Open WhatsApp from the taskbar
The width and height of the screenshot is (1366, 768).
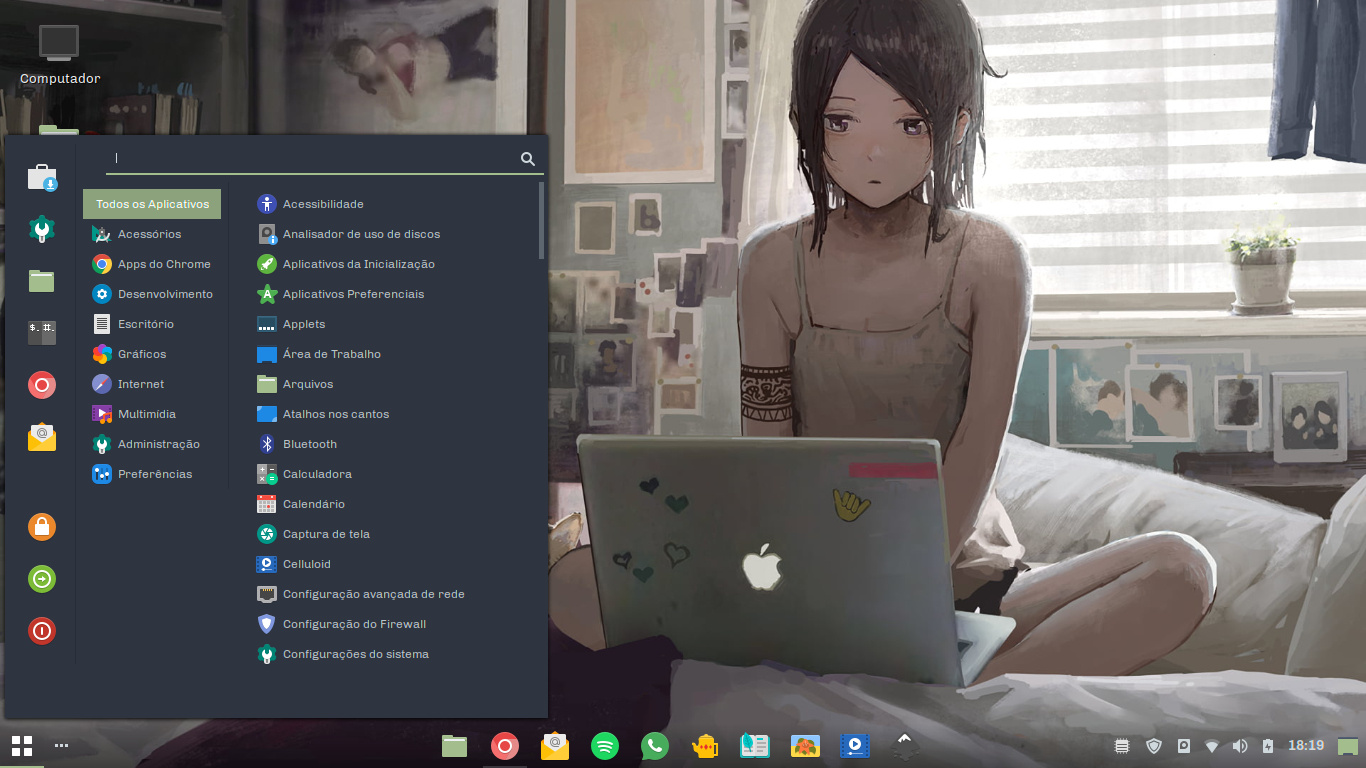654,745
